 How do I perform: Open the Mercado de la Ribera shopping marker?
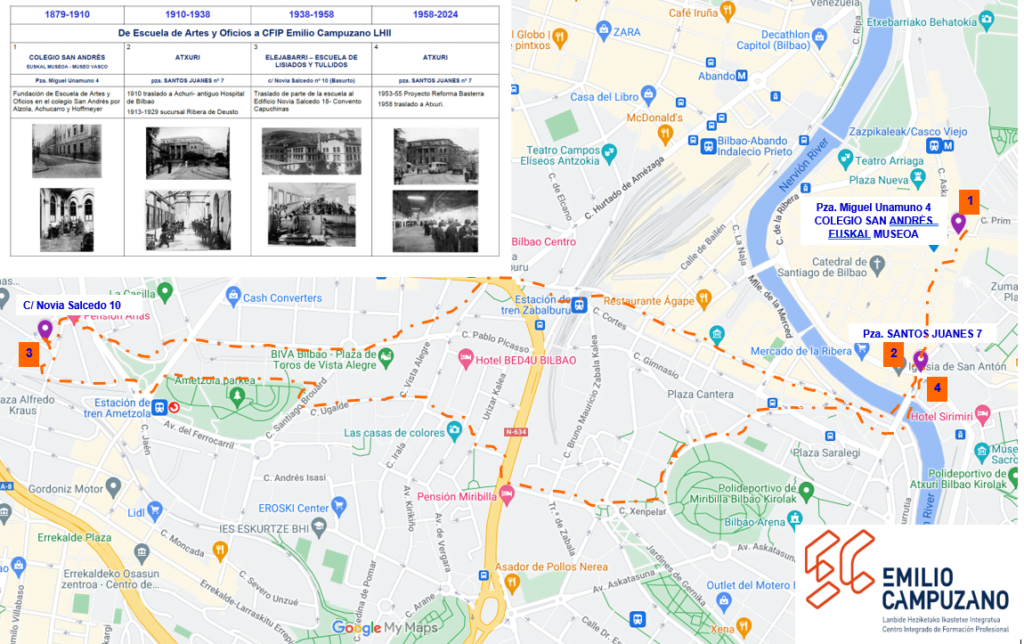862,351
